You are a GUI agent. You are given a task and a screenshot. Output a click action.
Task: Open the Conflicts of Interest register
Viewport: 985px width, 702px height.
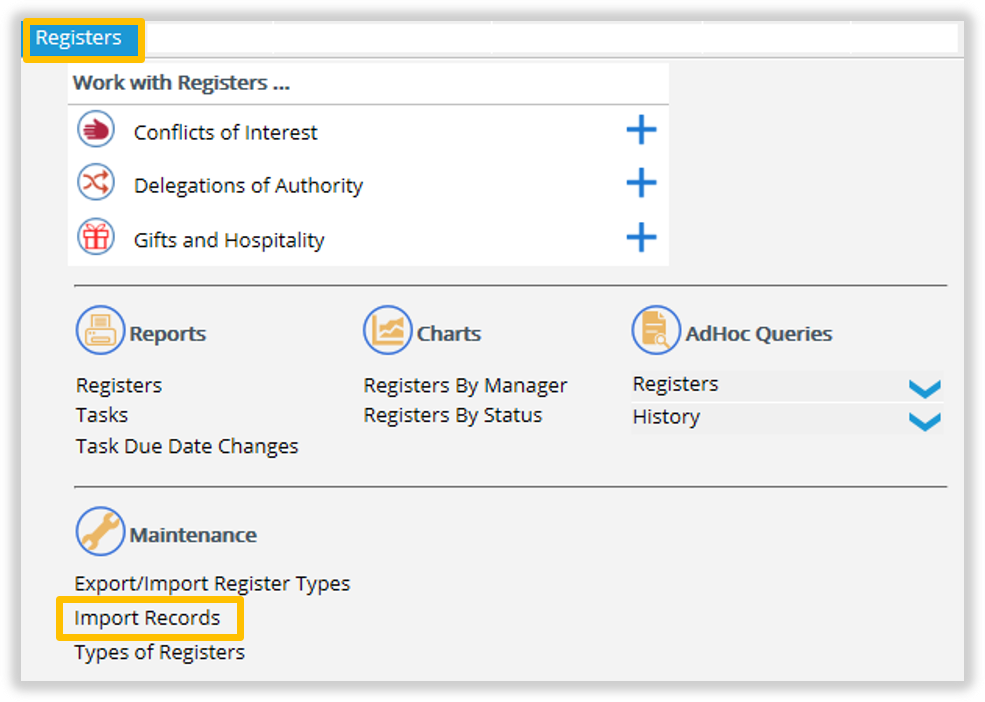click(226, 133)
